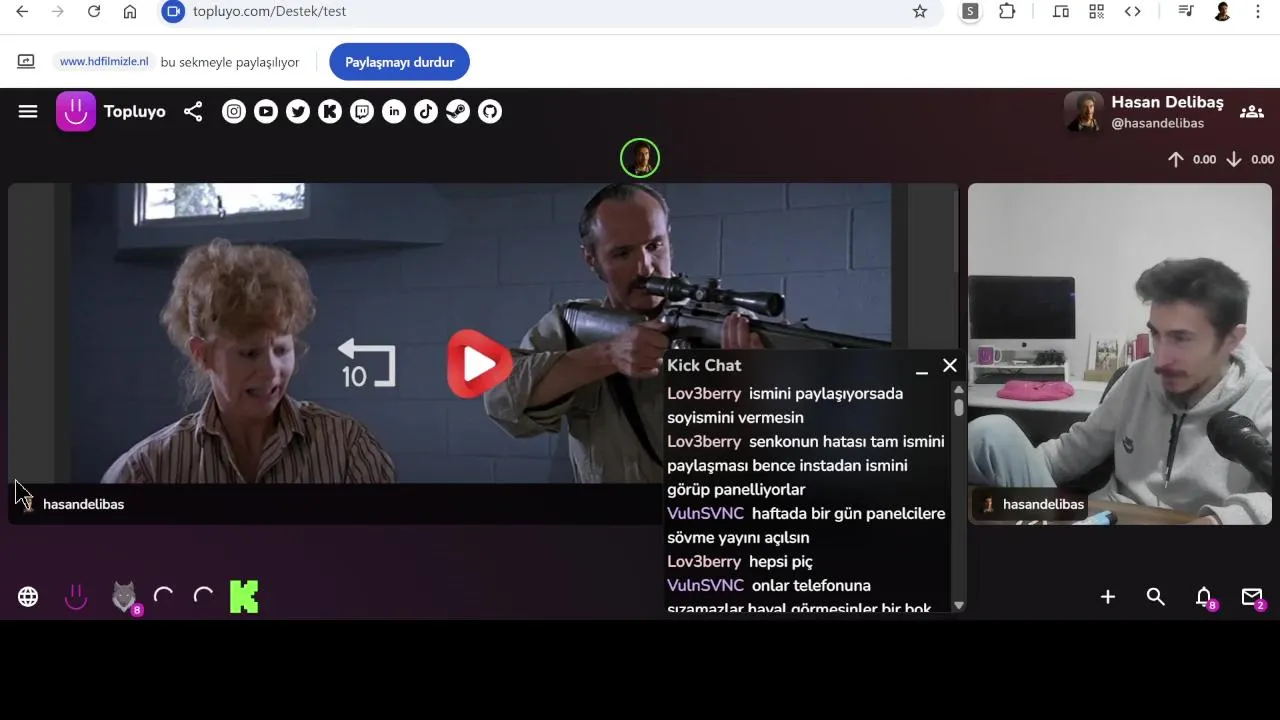This screenshot has width=1280, height=720.
Task: Open the Twitch social icon
Action: 362,112
